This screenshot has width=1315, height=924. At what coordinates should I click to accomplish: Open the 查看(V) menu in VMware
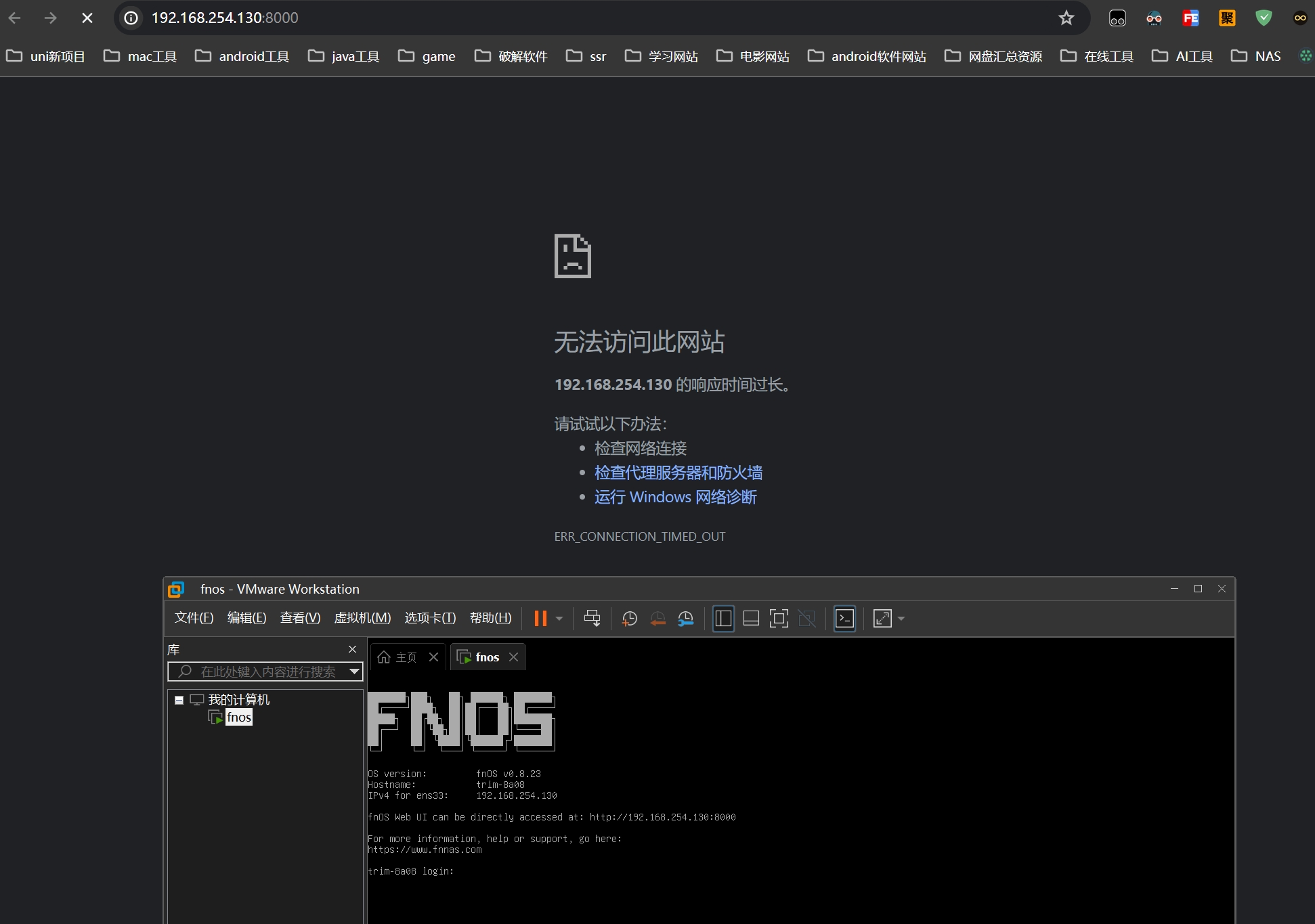300,617
